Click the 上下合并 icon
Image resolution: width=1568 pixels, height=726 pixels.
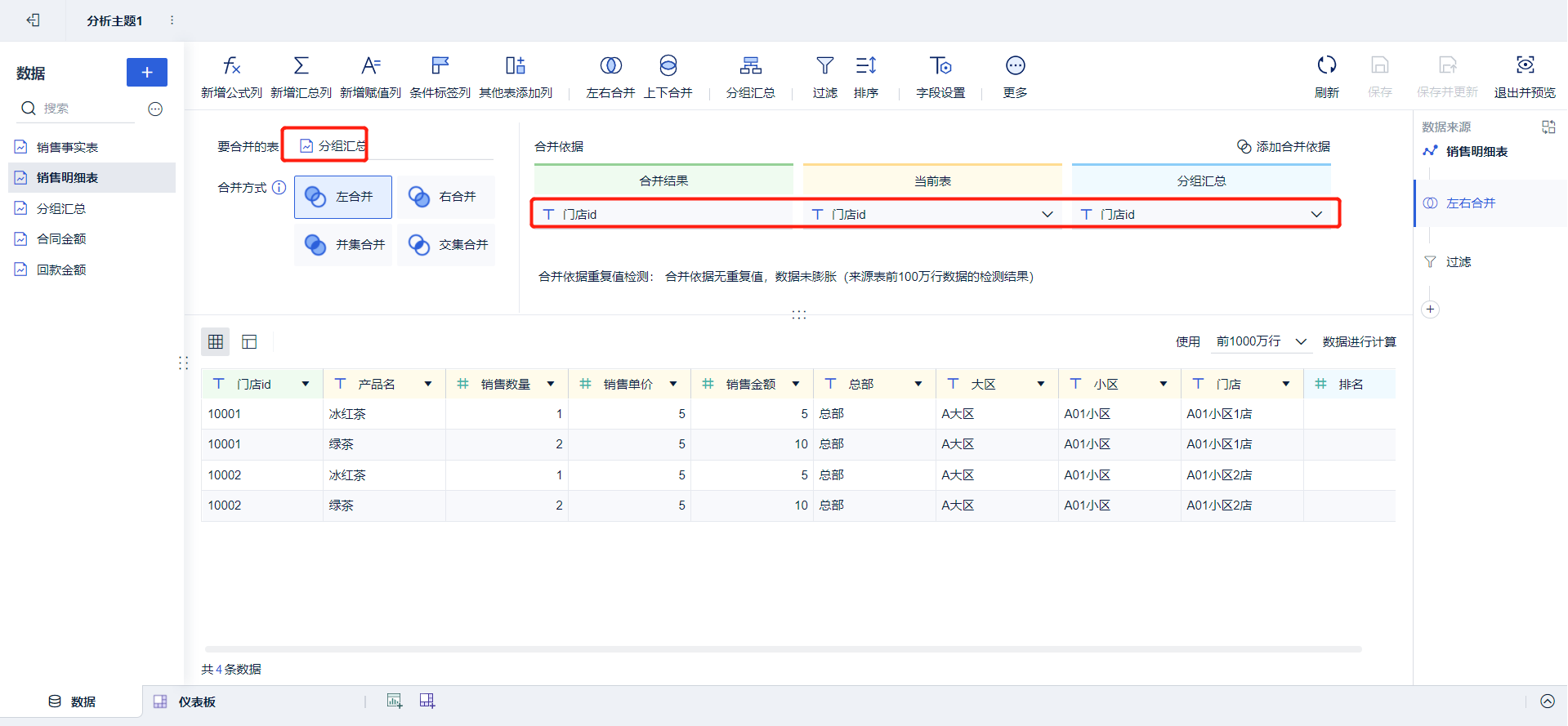(x=668, y=65)
